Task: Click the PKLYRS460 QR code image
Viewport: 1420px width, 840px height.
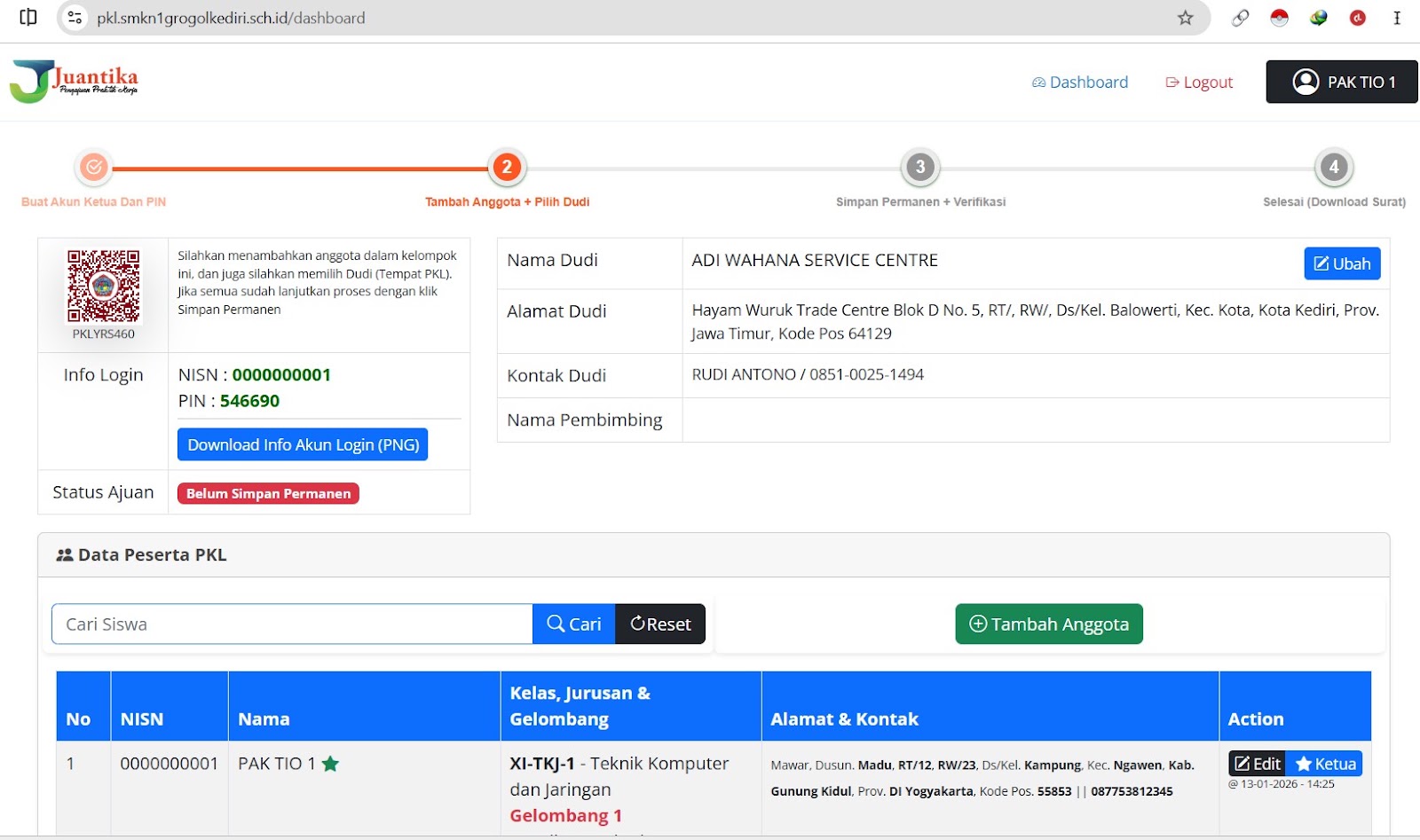Action: [x=104, y=286]
